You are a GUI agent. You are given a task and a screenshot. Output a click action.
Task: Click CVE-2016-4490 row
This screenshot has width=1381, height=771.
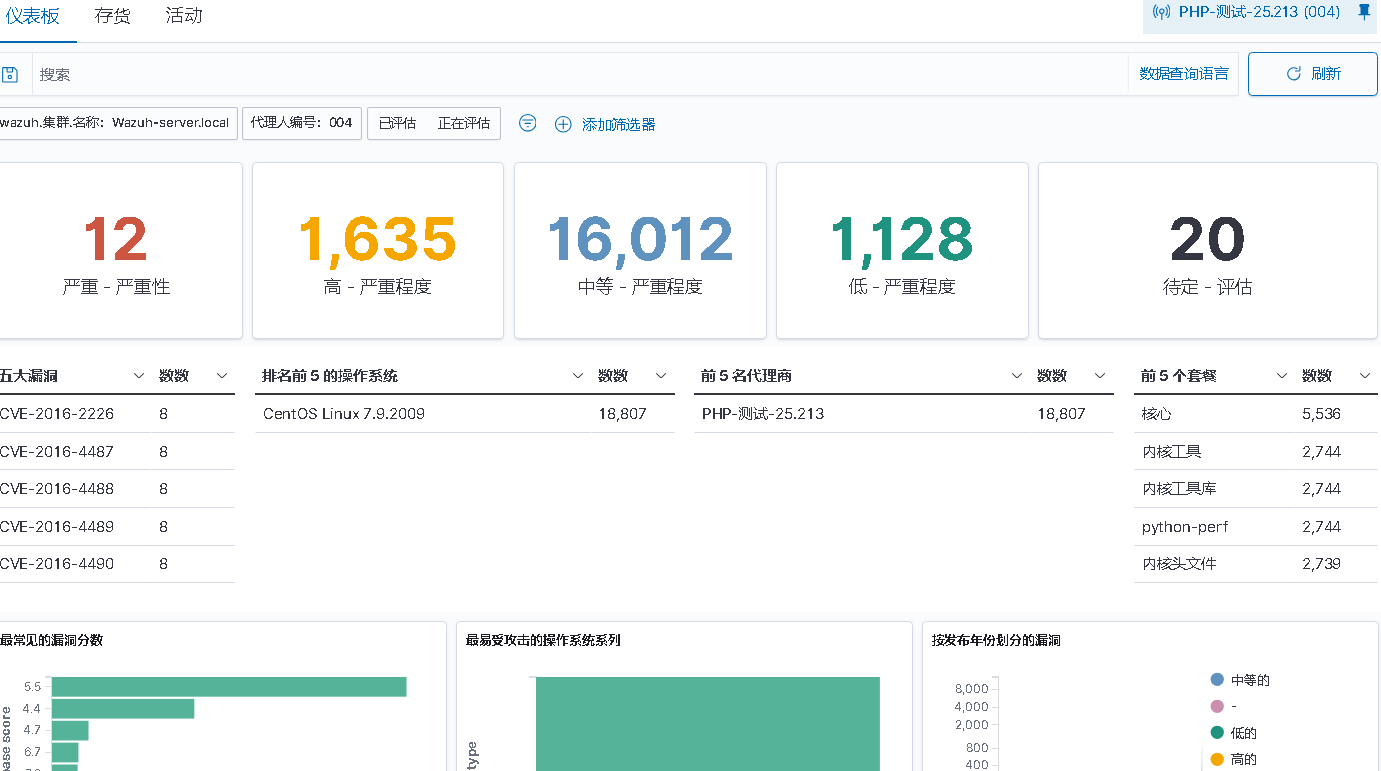[x=116, y=564]
